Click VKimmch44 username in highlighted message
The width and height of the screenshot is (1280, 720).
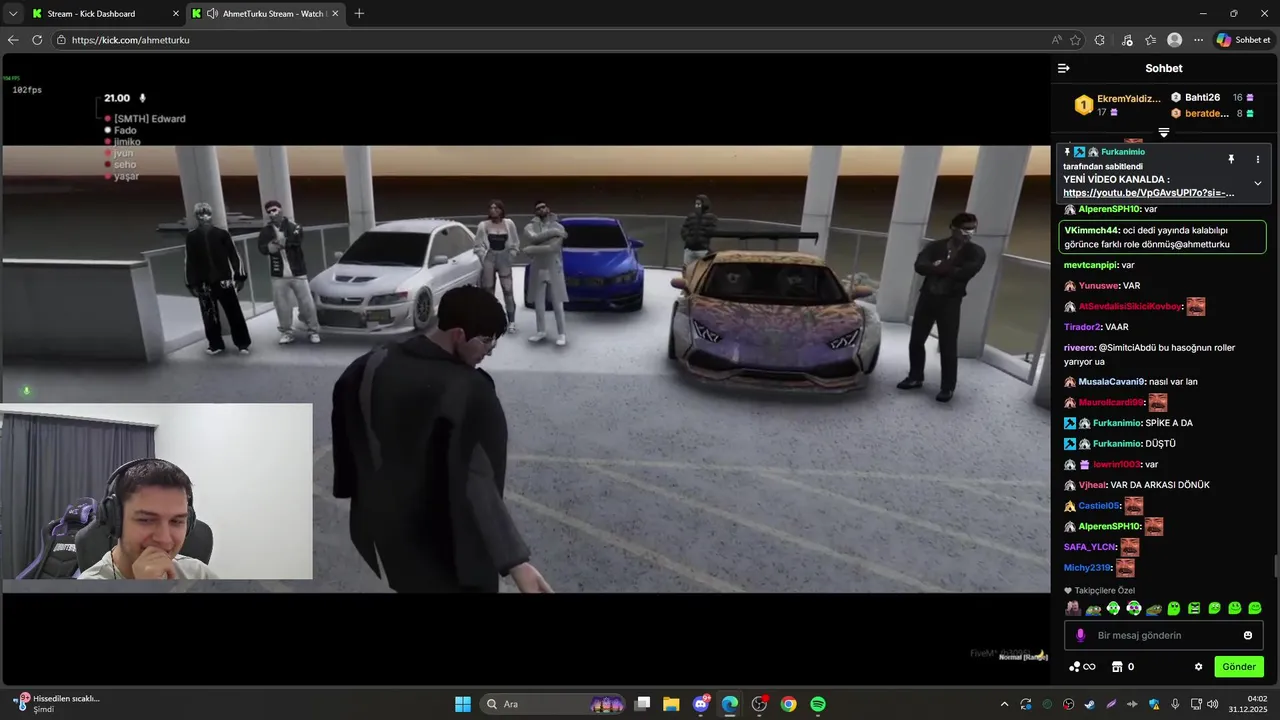tap(1092, 230)
